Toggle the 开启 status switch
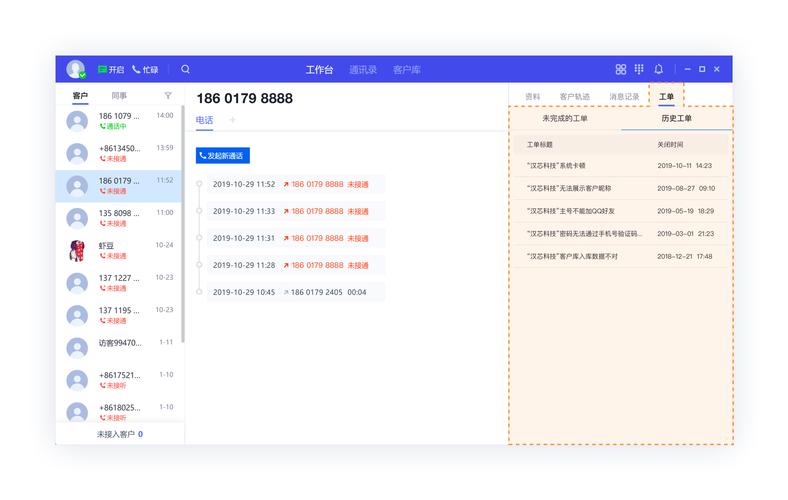 pyautogui.click(x=111, y=69)
